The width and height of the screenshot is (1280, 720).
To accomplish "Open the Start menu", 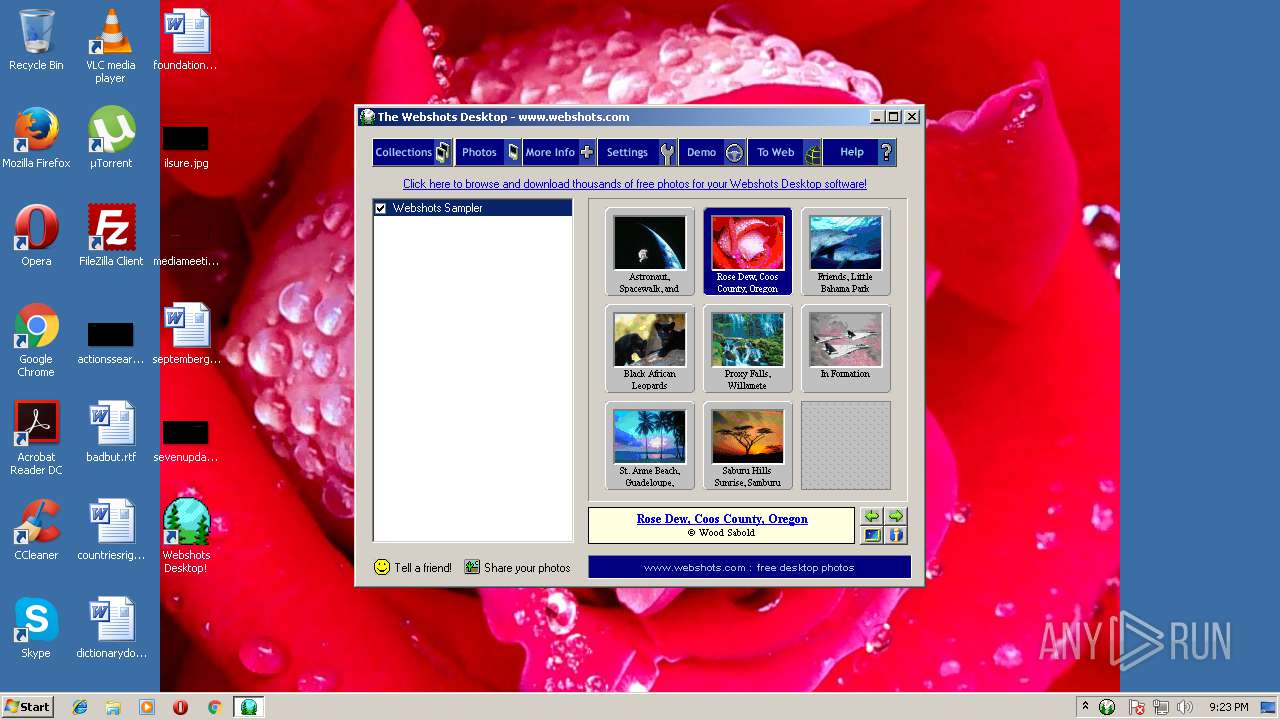I will [x=27, y=707].
